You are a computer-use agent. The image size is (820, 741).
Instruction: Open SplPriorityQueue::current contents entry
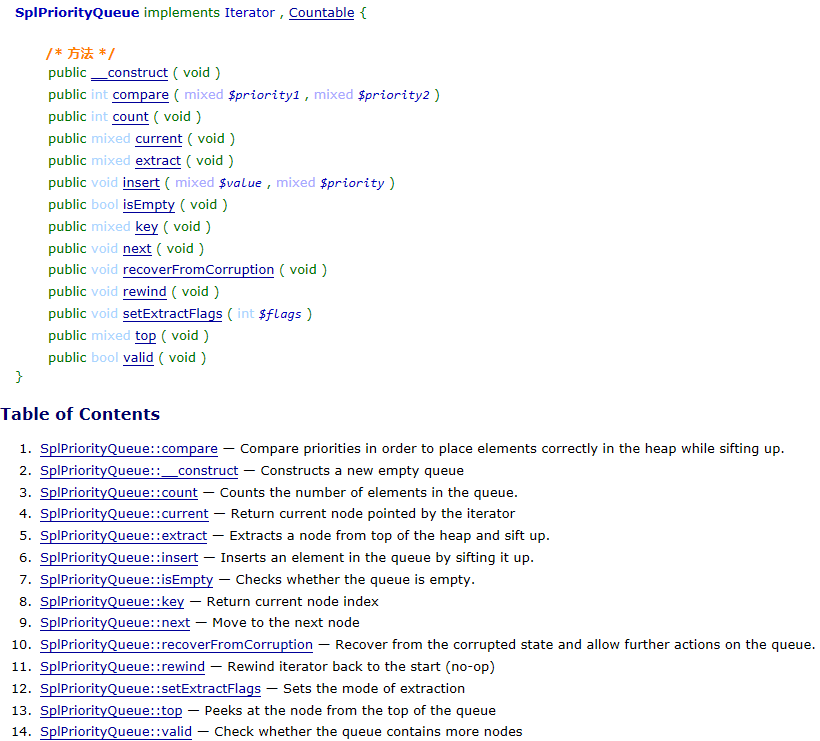(124, 514)
